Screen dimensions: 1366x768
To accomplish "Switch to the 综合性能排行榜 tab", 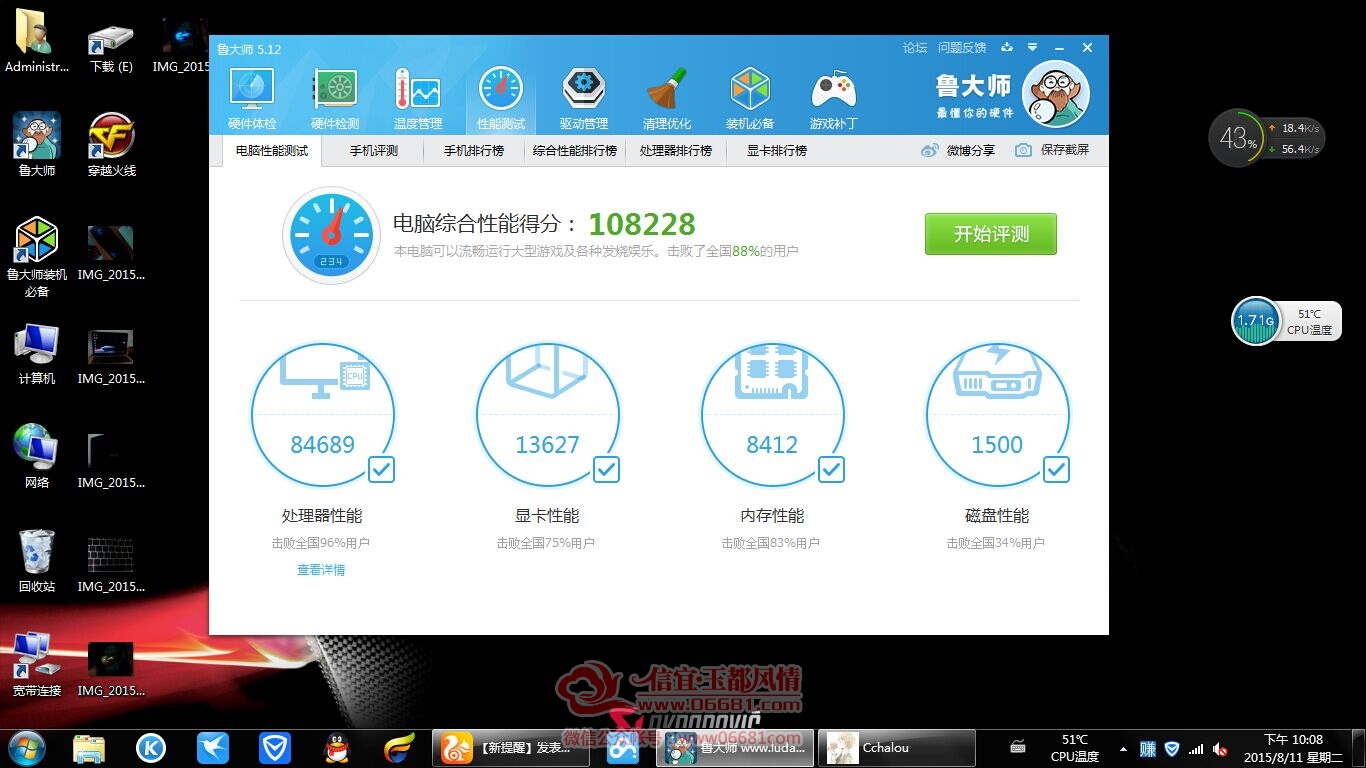I will click(x=575, y=151).
